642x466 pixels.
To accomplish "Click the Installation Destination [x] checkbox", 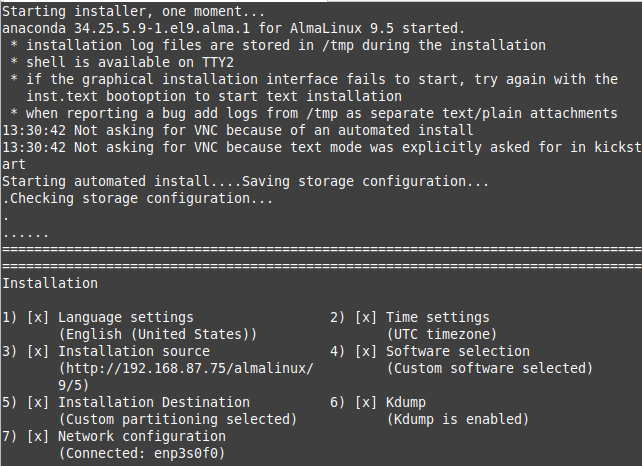I will [x=38, y=402].
